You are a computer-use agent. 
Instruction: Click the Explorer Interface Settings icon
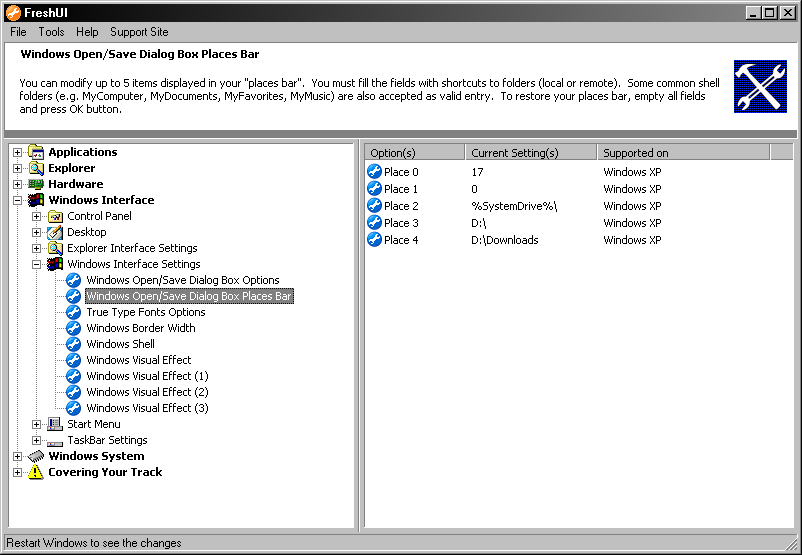[x=55, y=248]
